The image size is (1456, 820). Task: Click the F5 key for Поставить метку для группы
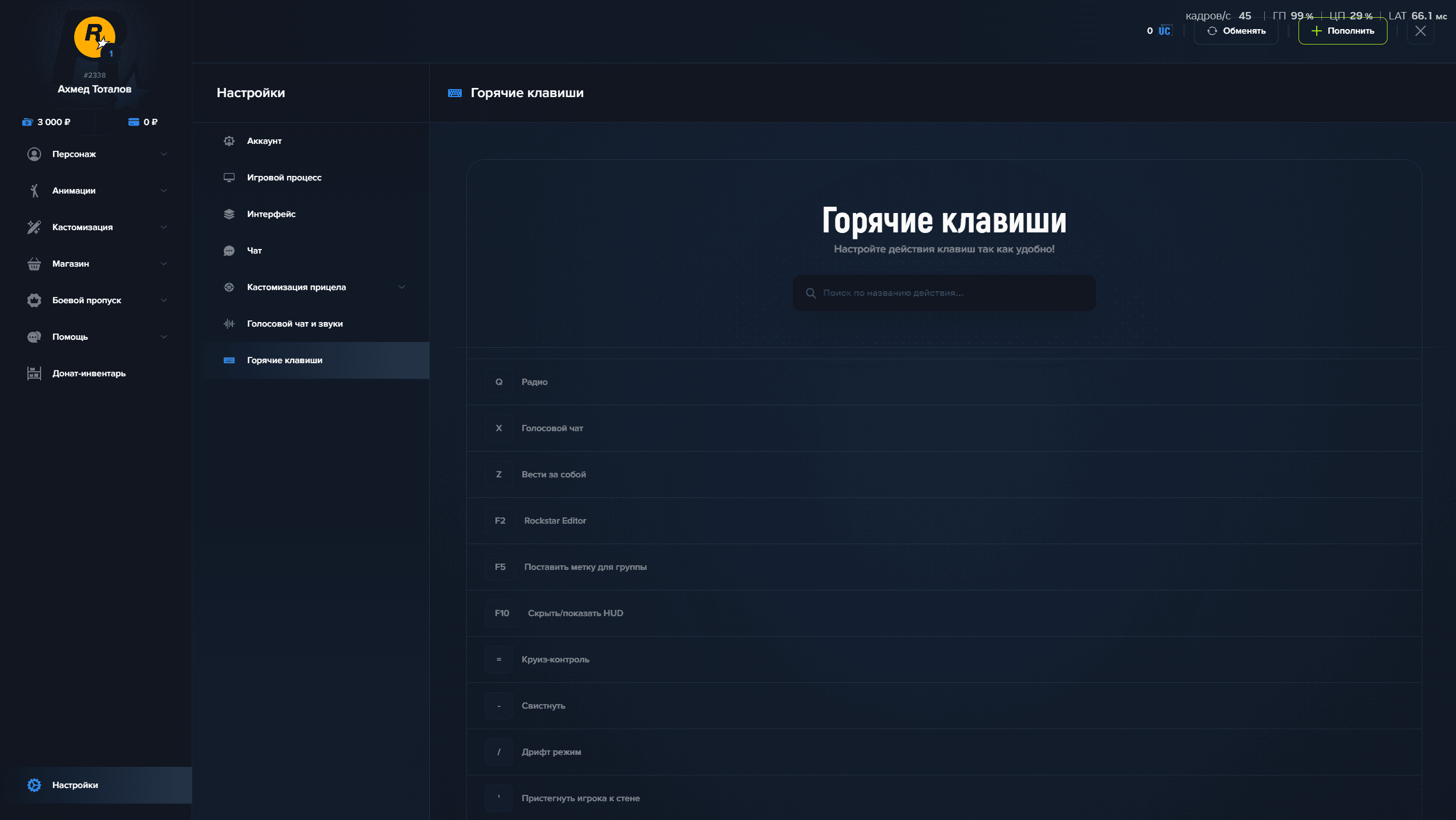click(500, 567)
